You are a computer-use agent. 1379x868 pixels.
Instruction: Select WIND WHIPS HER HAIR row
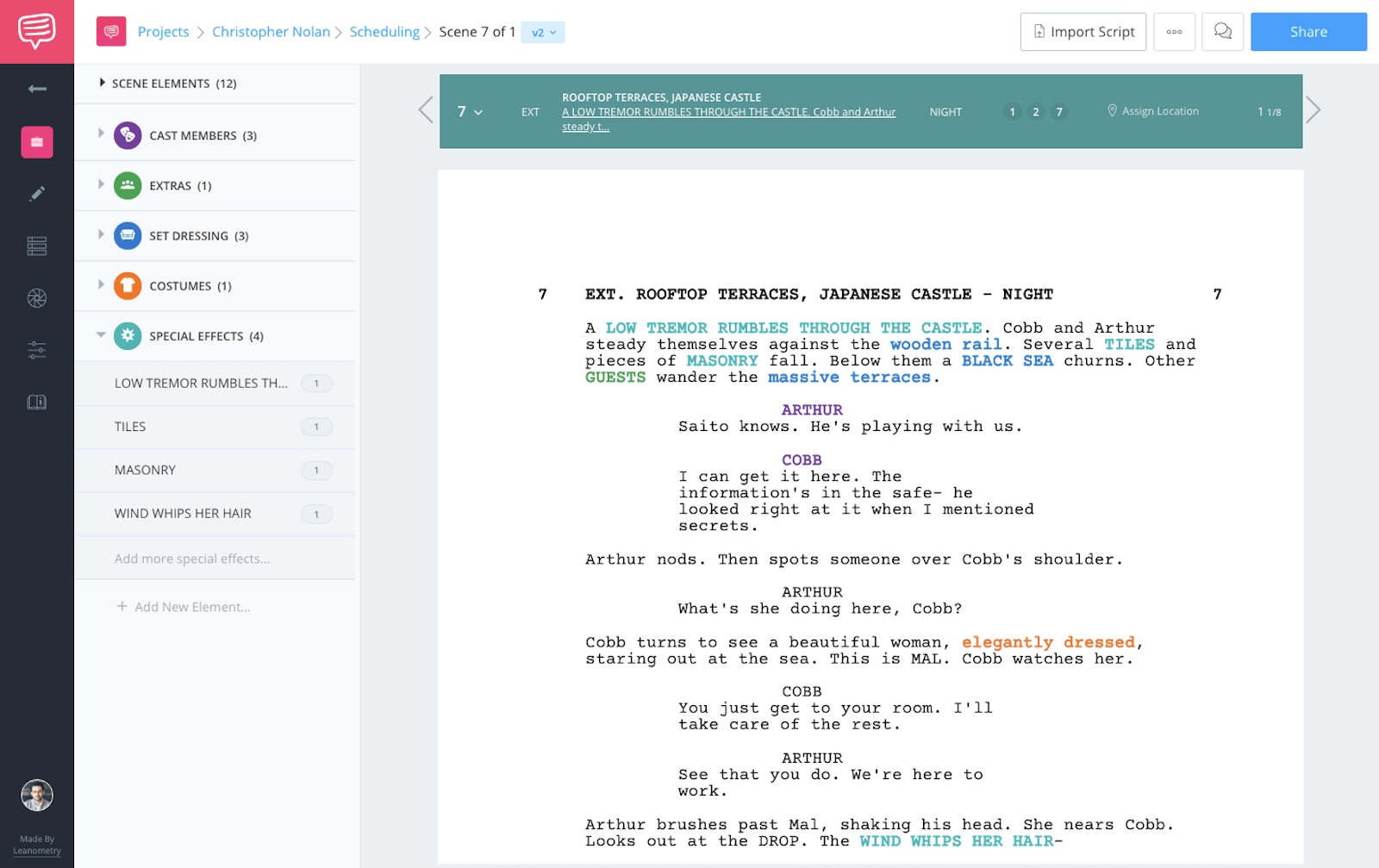point(215,514)
